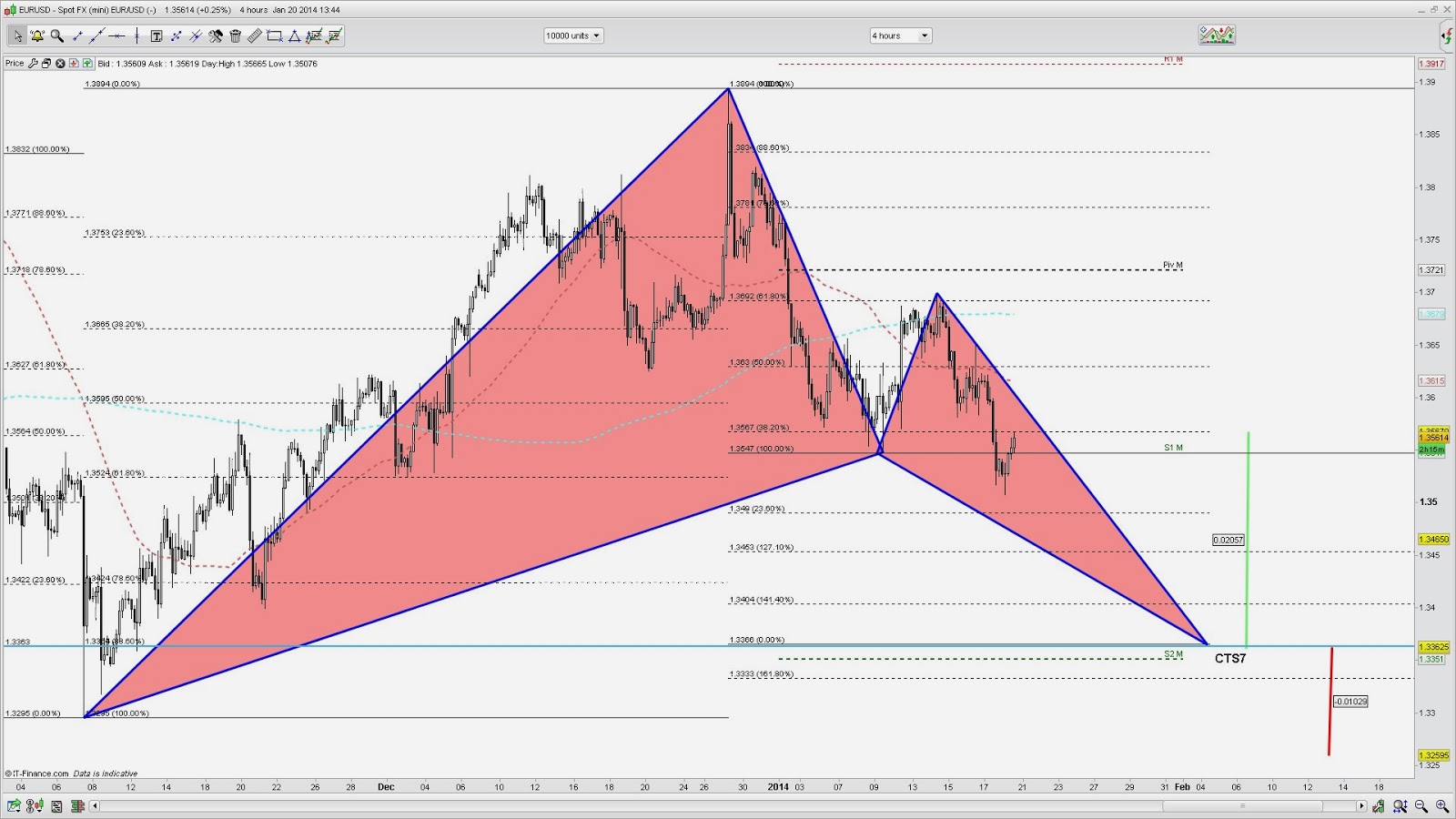Click the 1.3453 (127.10%) Fibonacci label
Screen dimensions: 1456x819
(762, 548)
